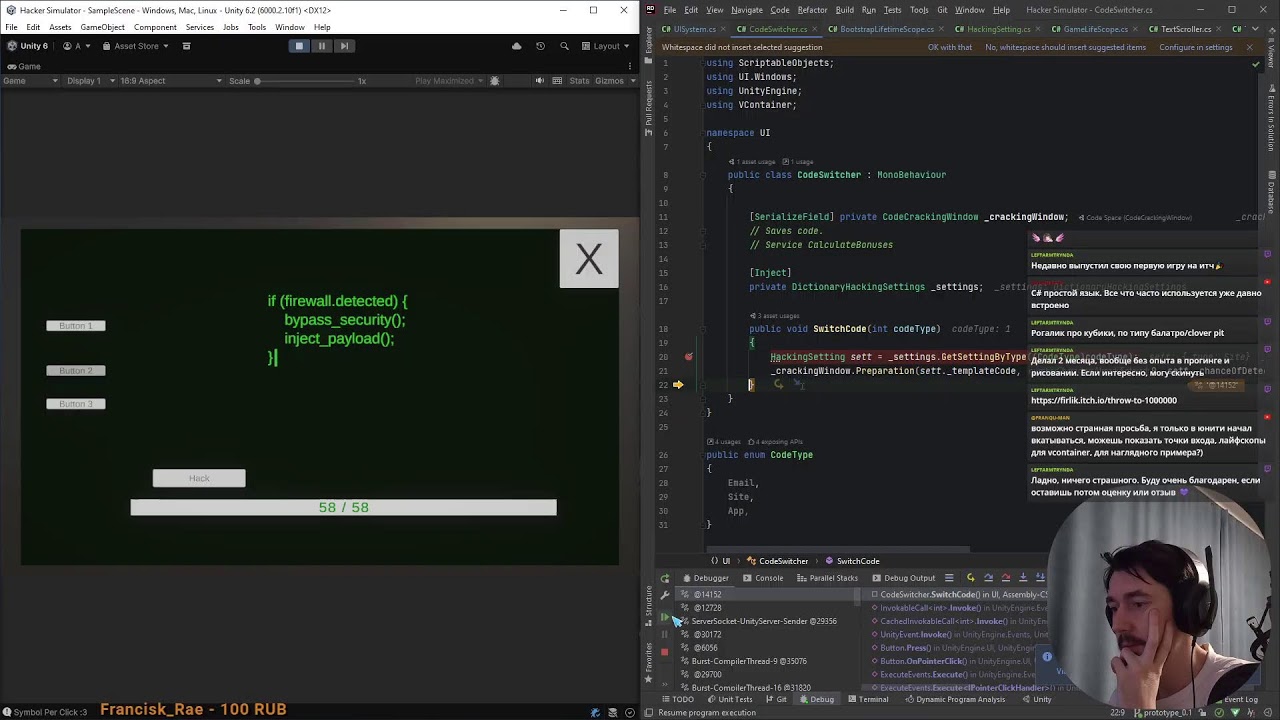The height and width of the screenshot is (720, 1280).
Task: Open the Unit Tests tool window
Action: pyautogui.click(x=728, y=700)
